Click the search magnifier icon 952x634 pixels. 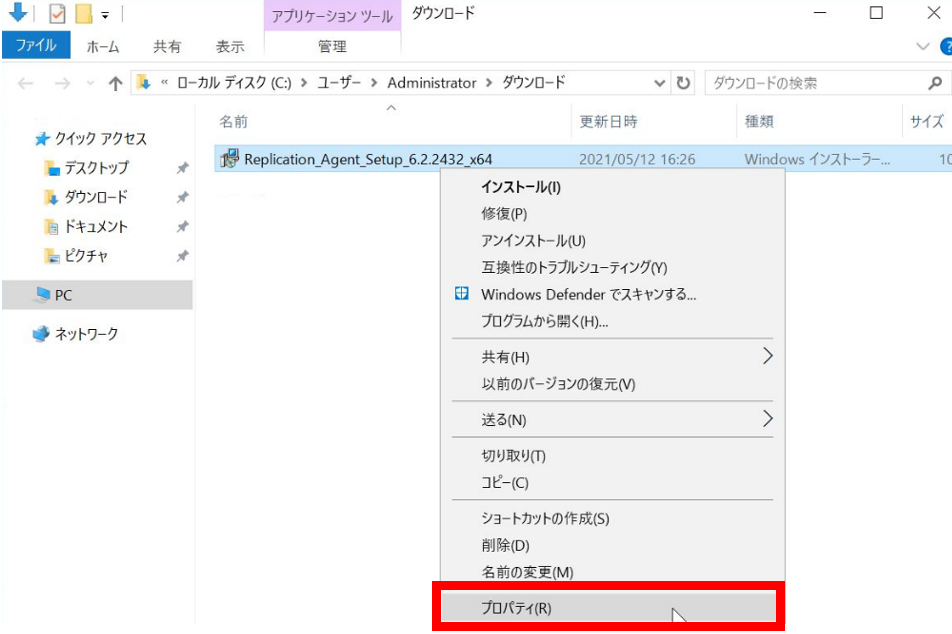coord(936,83)
